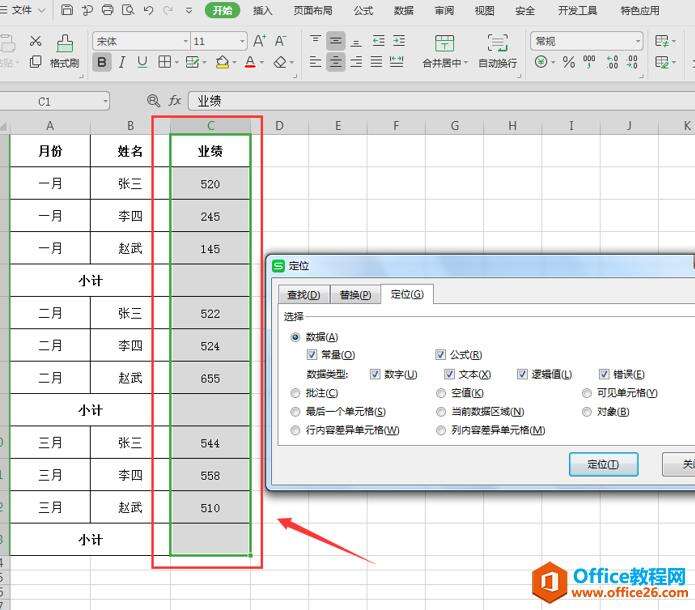The height and width of the screenshot is (610, 695).
Task: Click the merge and center (合并居中) icon
Action: (443, 51)
